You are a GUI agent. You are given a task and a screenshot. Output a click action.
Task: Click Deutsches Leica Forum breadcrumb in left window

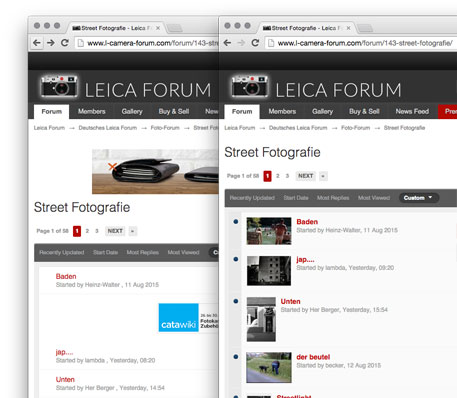coord(108,128)
